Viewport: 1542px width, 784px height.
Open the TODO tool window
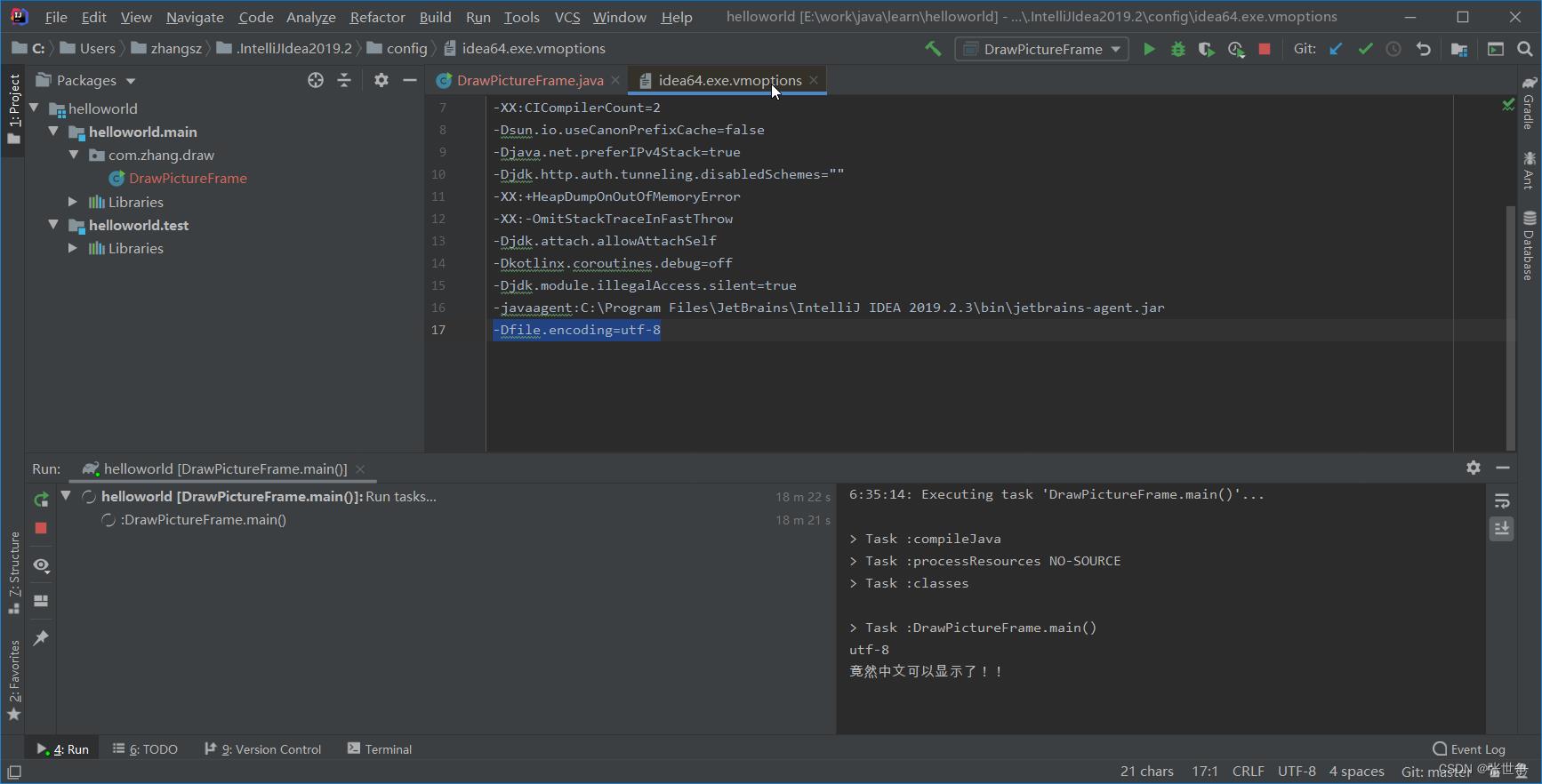point(145,749)
